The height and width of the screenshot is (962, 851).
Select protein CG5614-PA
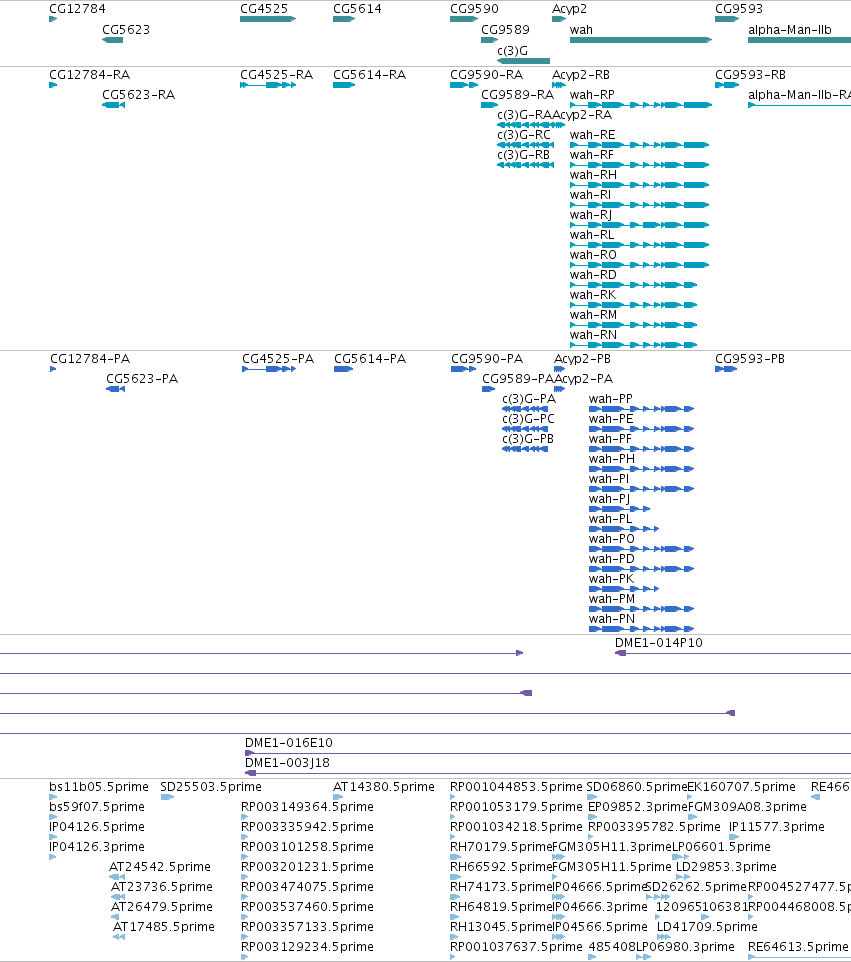[370, 358]
